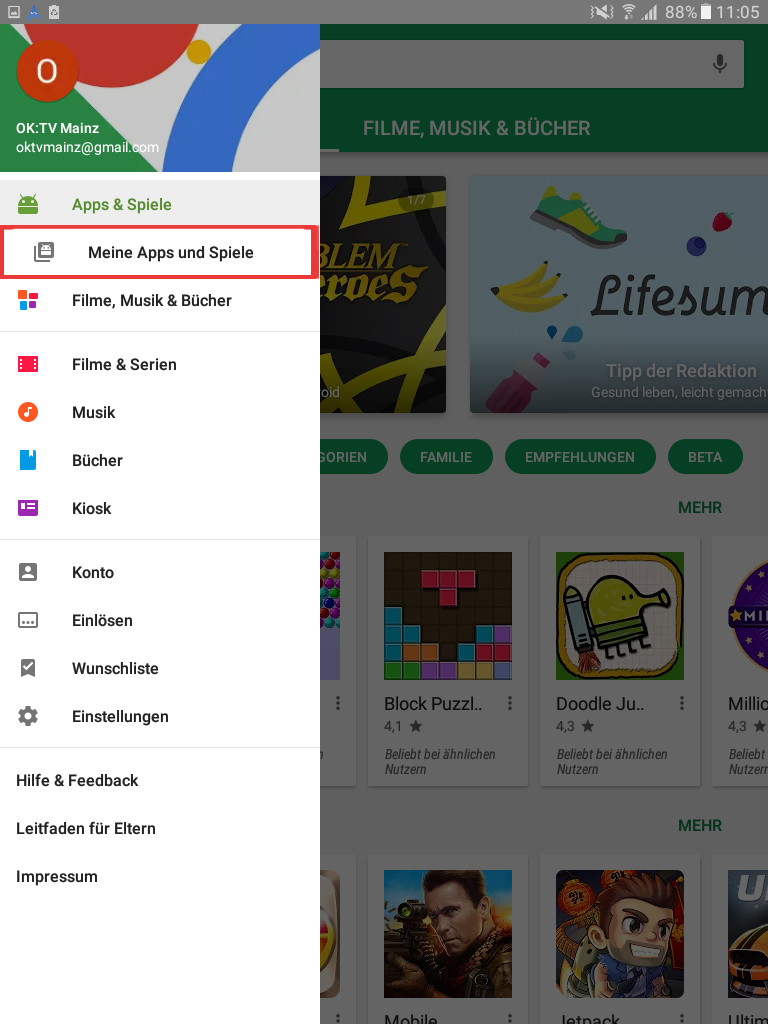The height and width of the screenshot is (1024, 768).
Task: Tap the battery status indicator
Action: click(705, 12)
